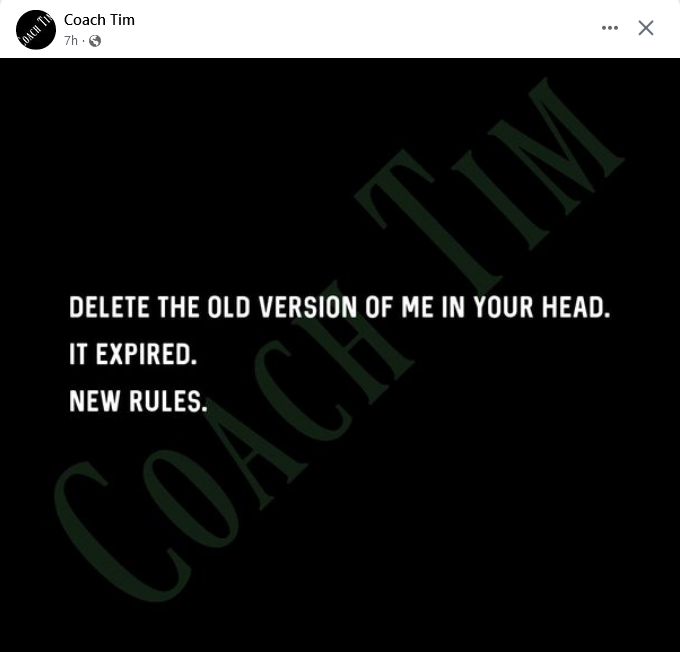
Task: Click the word 'RULES.' in the image
Action: point(168,400)
